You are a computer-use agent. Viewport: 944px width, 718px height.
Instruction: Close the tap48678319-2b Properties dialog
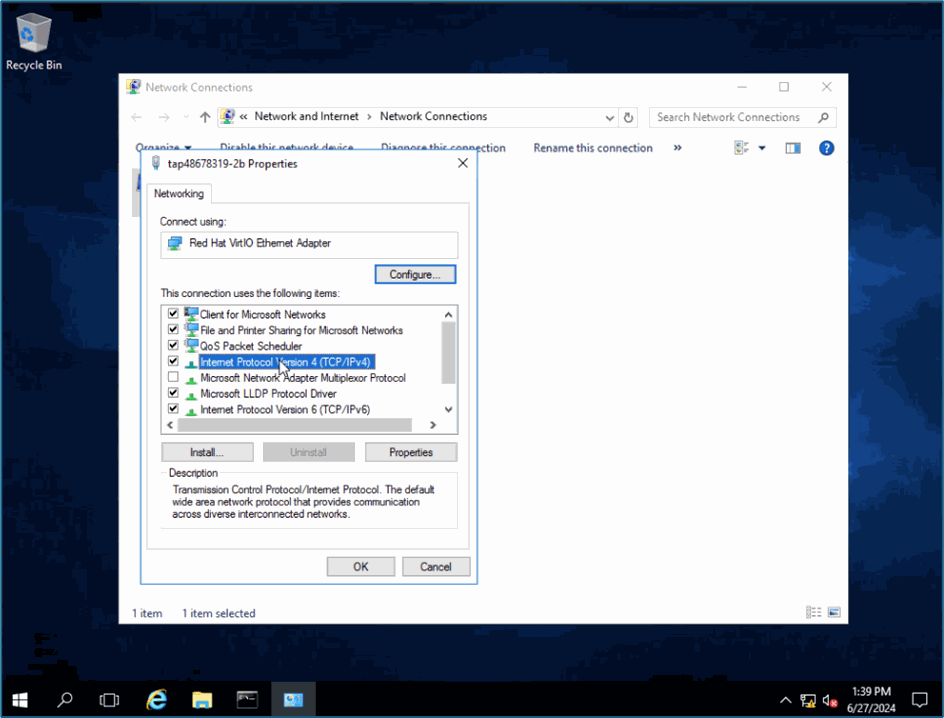coord(462,163)
